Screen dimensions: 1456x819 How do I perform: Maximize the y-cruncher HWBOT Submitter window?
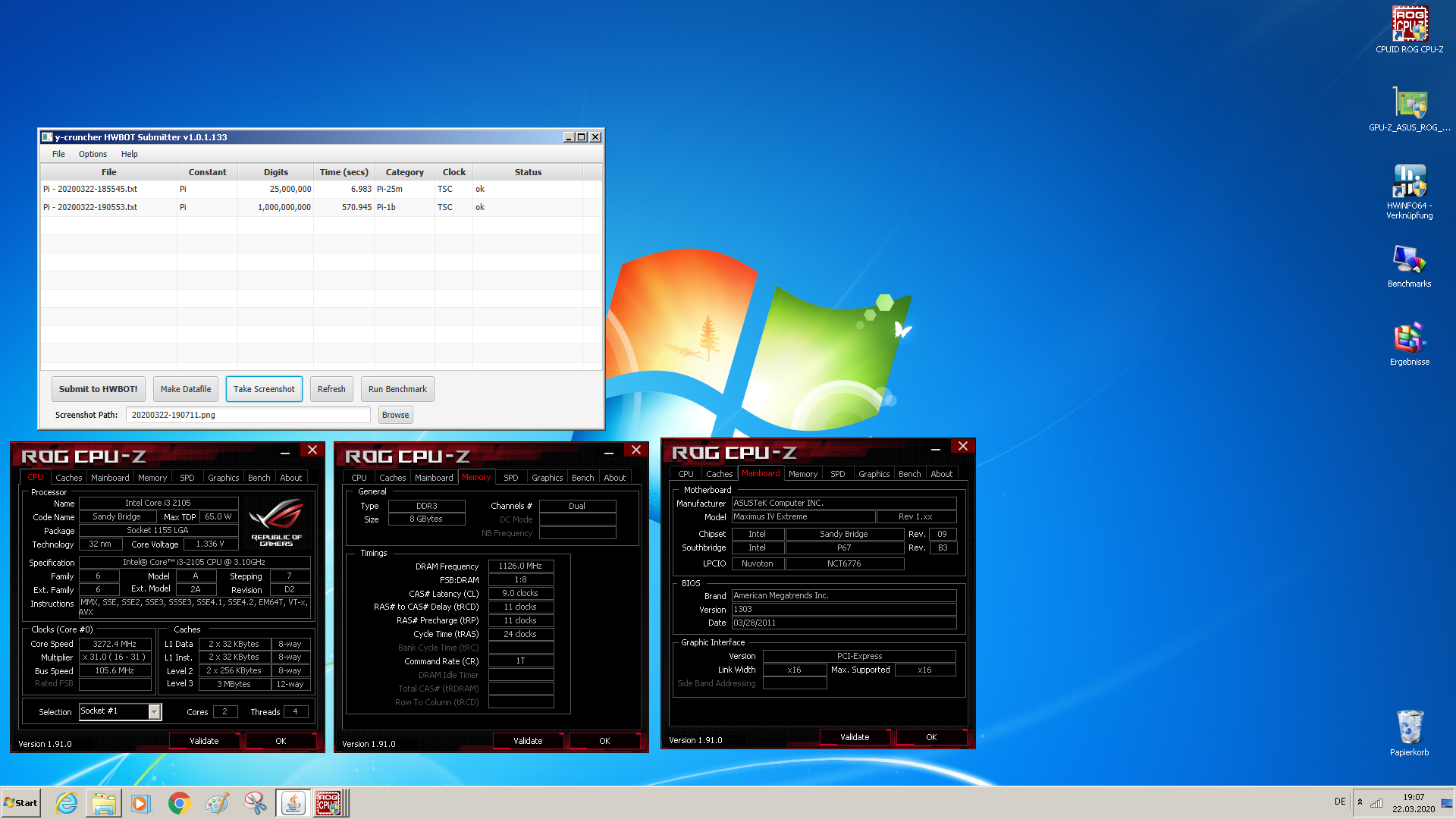(x=582, y=137)
